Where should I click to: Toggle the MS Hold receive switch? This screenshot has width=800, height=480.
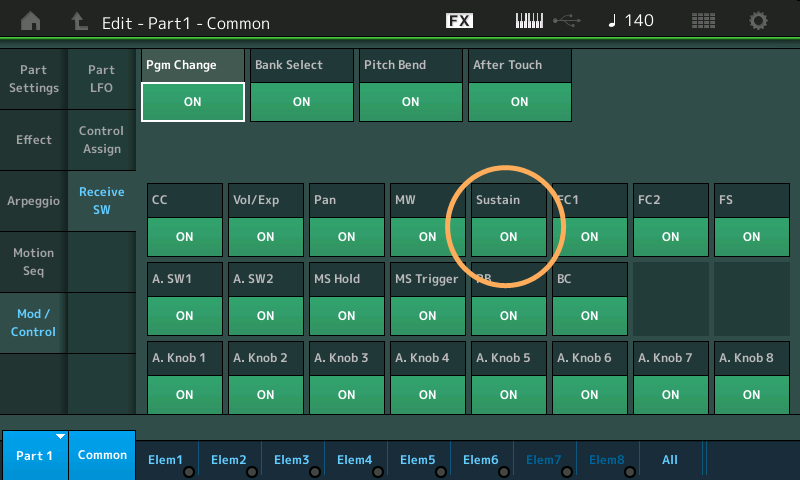(346, 316)
